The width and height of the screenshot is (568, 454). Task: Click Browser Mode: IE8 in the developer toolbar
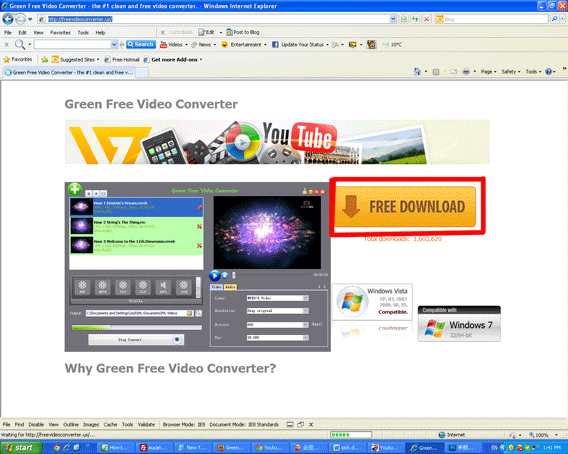tap(184, 424)
